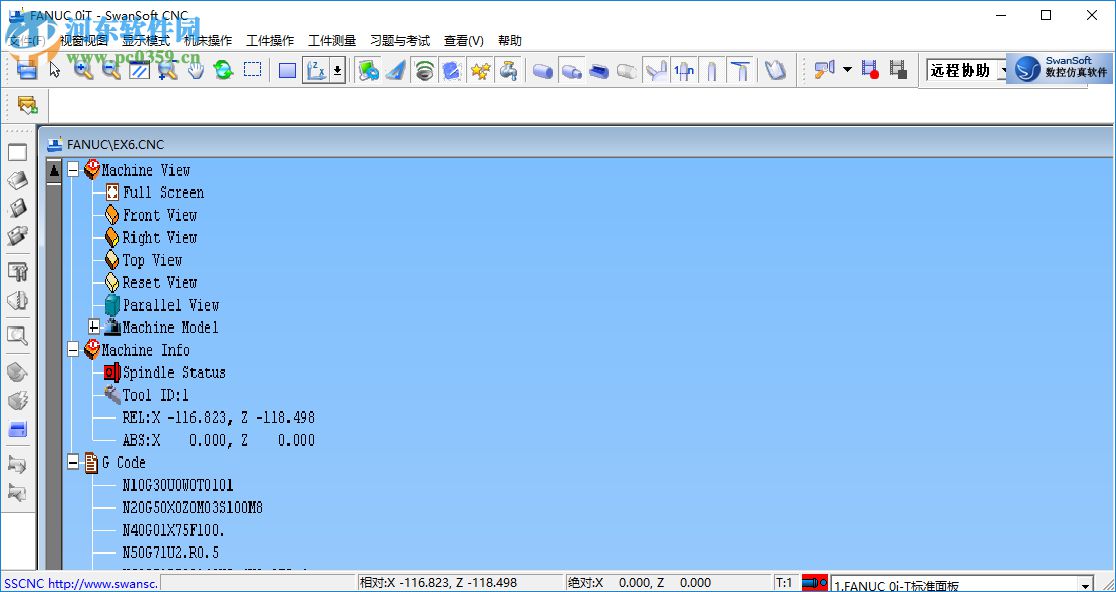Click the red-dot film record icon

(x=870, y=70)
